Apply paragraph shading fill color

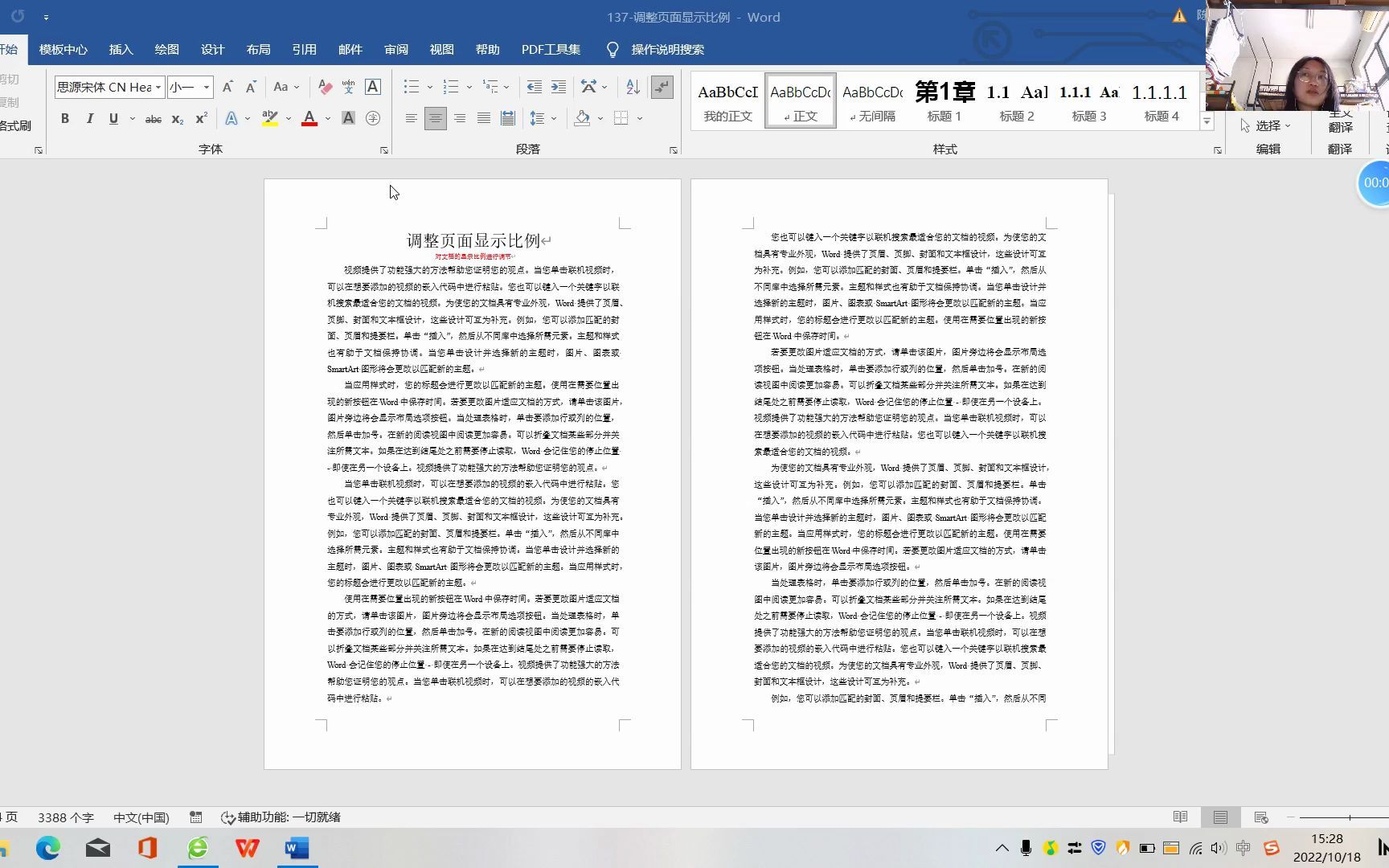[x=582, y=118]
